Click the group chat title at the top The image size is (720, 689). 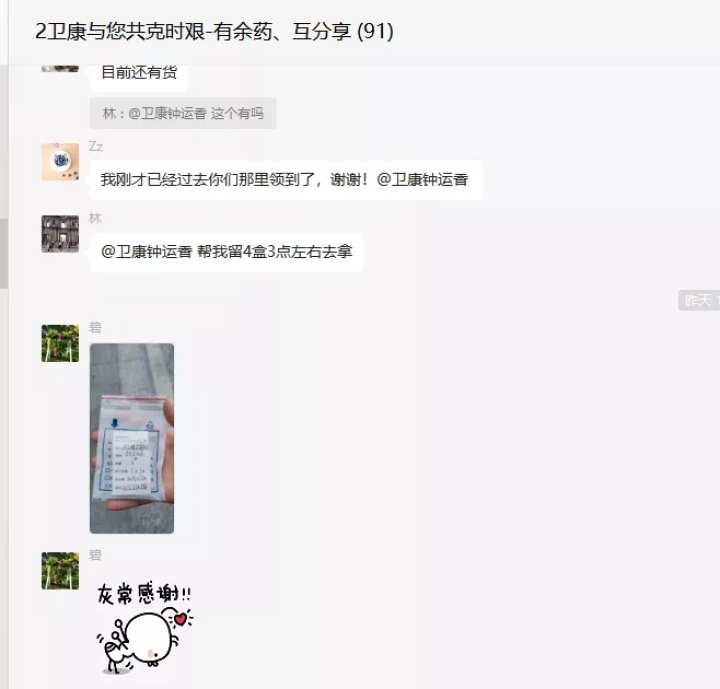coord(214,31)
